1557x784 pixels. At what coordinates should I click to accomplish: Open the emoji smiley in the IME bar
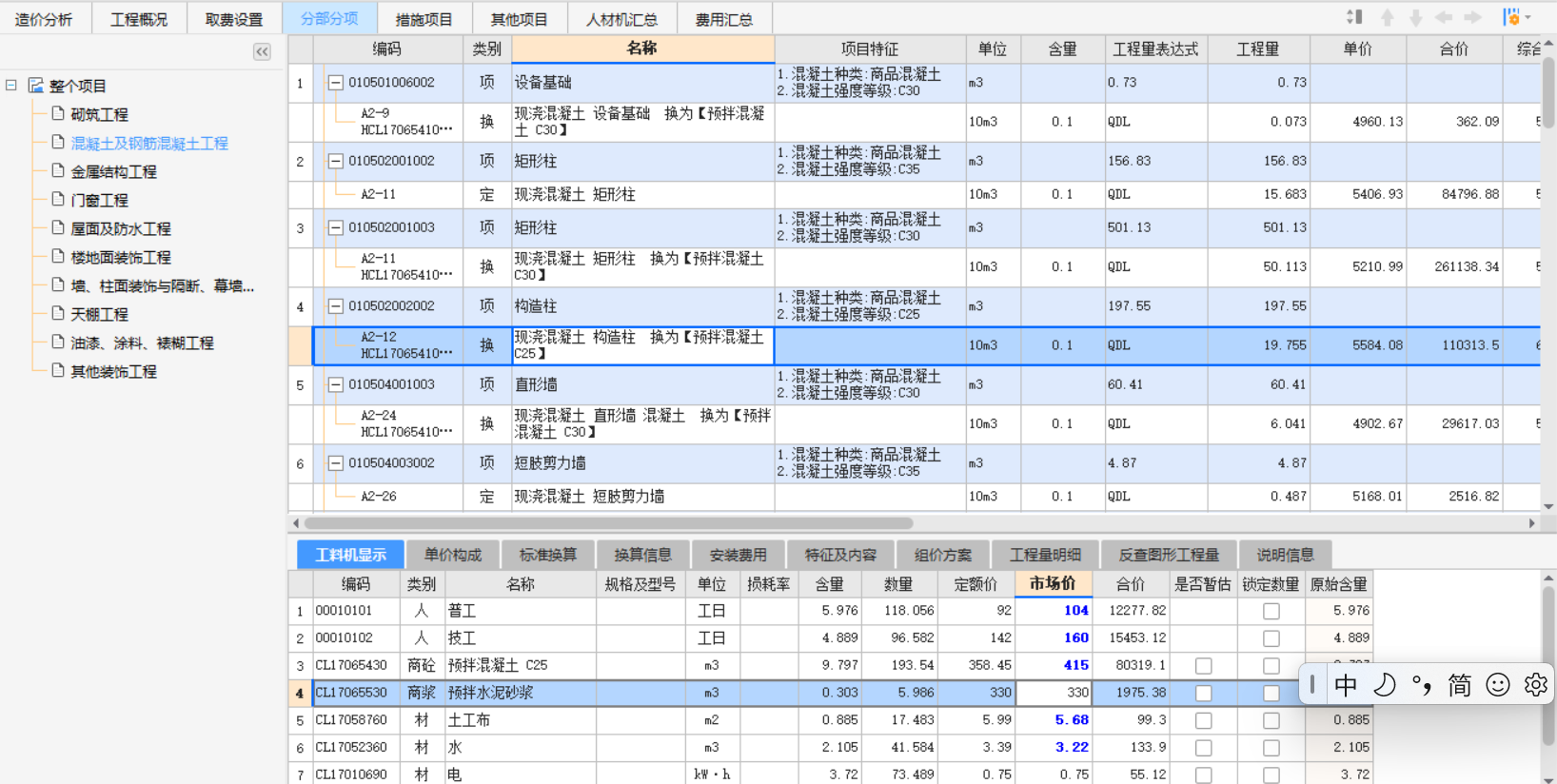pyautogui.click(x=1498, y=685)
